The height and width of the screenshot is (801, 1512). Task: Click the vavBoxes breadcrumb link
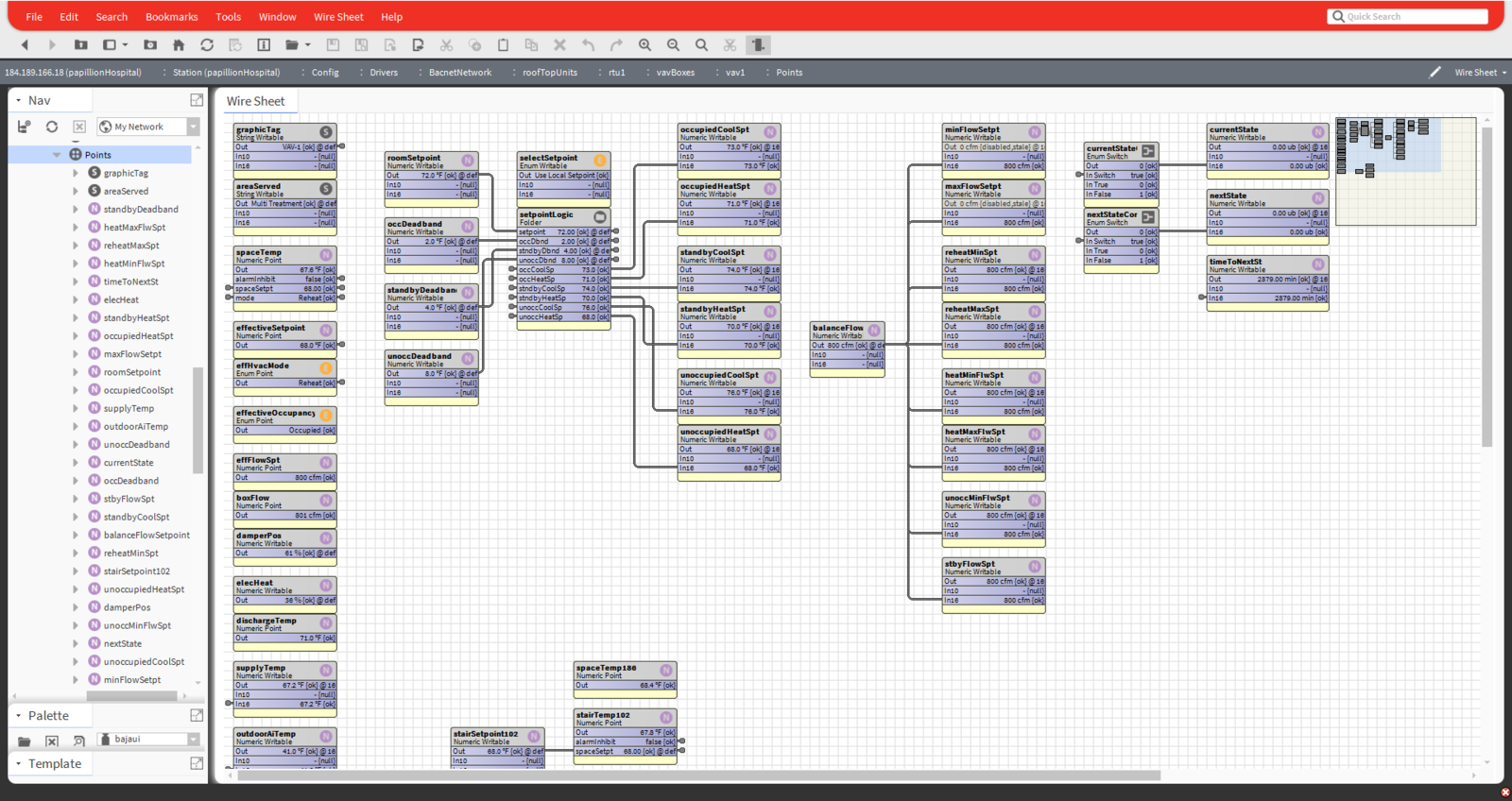click(675, 72)
